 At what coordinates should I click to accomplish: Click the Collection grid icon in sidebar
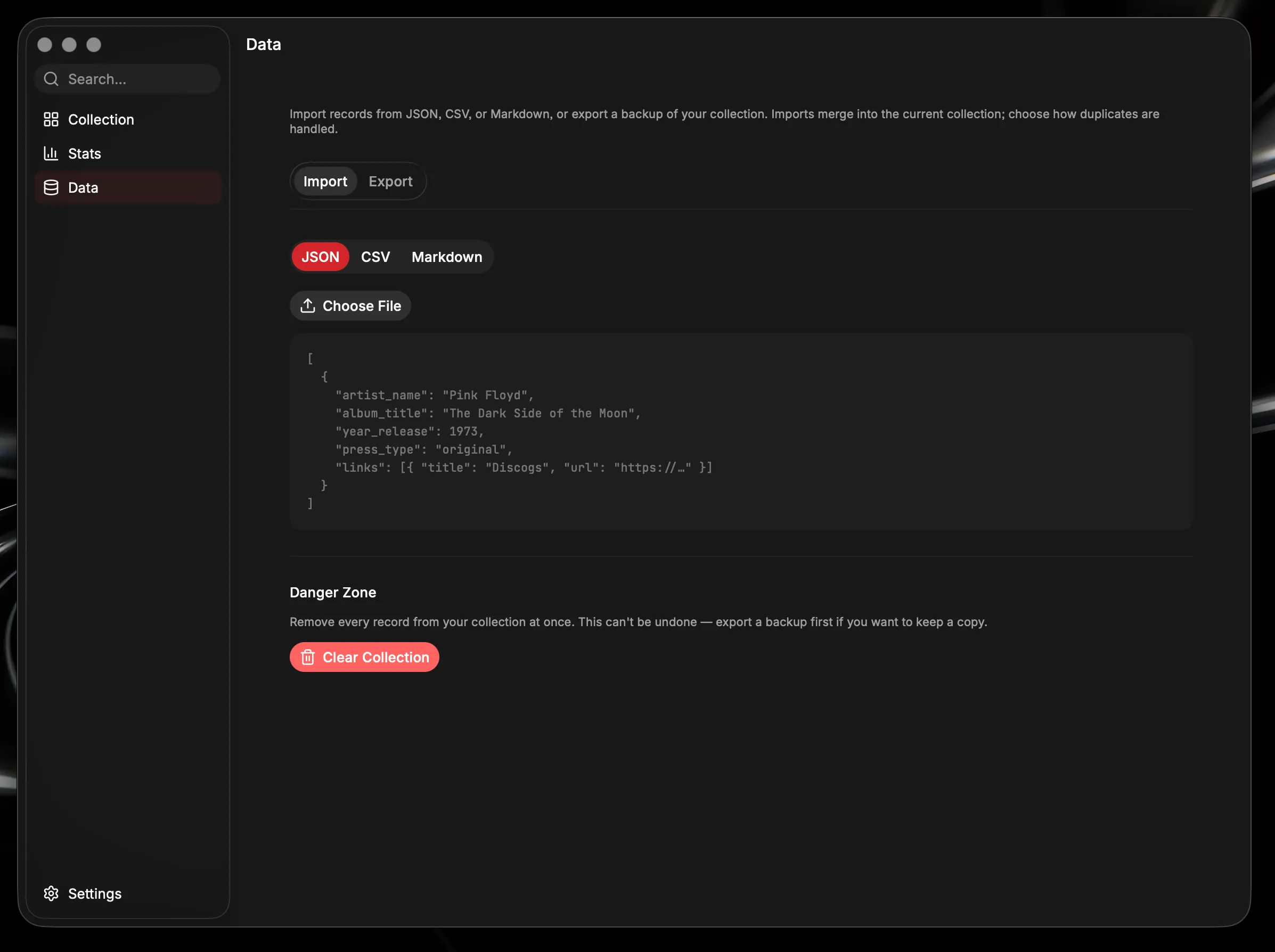51,119
